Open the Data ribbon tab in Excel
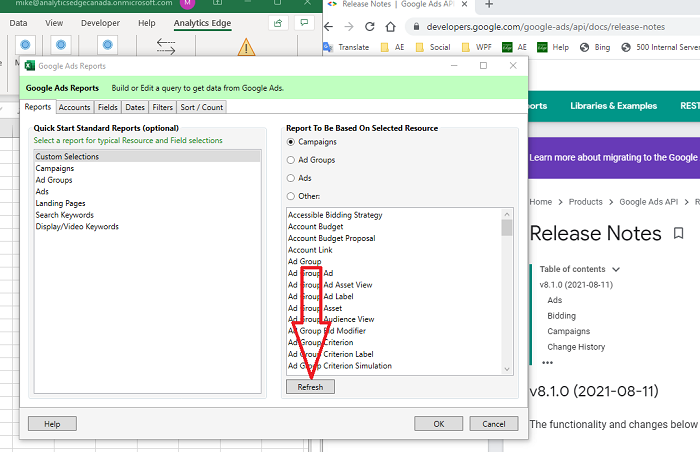Viewport: 700px width, 452px height. [18, 23]
